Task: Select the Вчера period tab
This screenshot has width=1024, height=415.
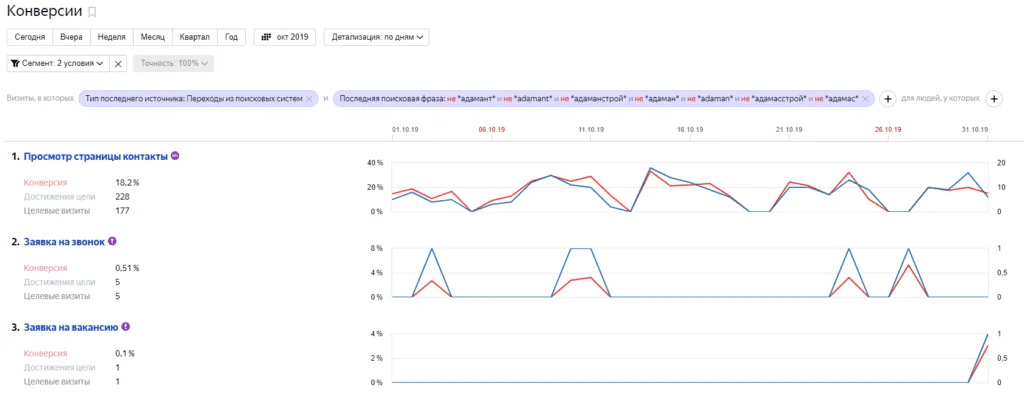Action: [71, 37]
